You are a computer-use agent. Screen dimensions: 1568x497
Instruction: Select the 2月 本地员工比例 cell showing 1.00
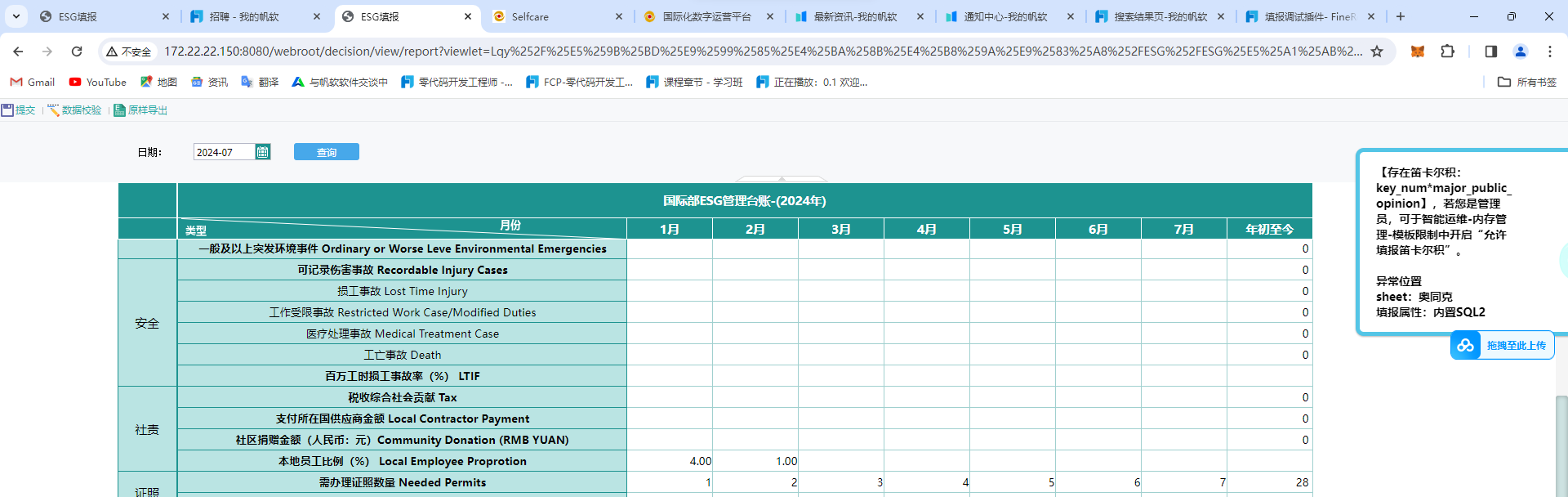tap(755, 461)
